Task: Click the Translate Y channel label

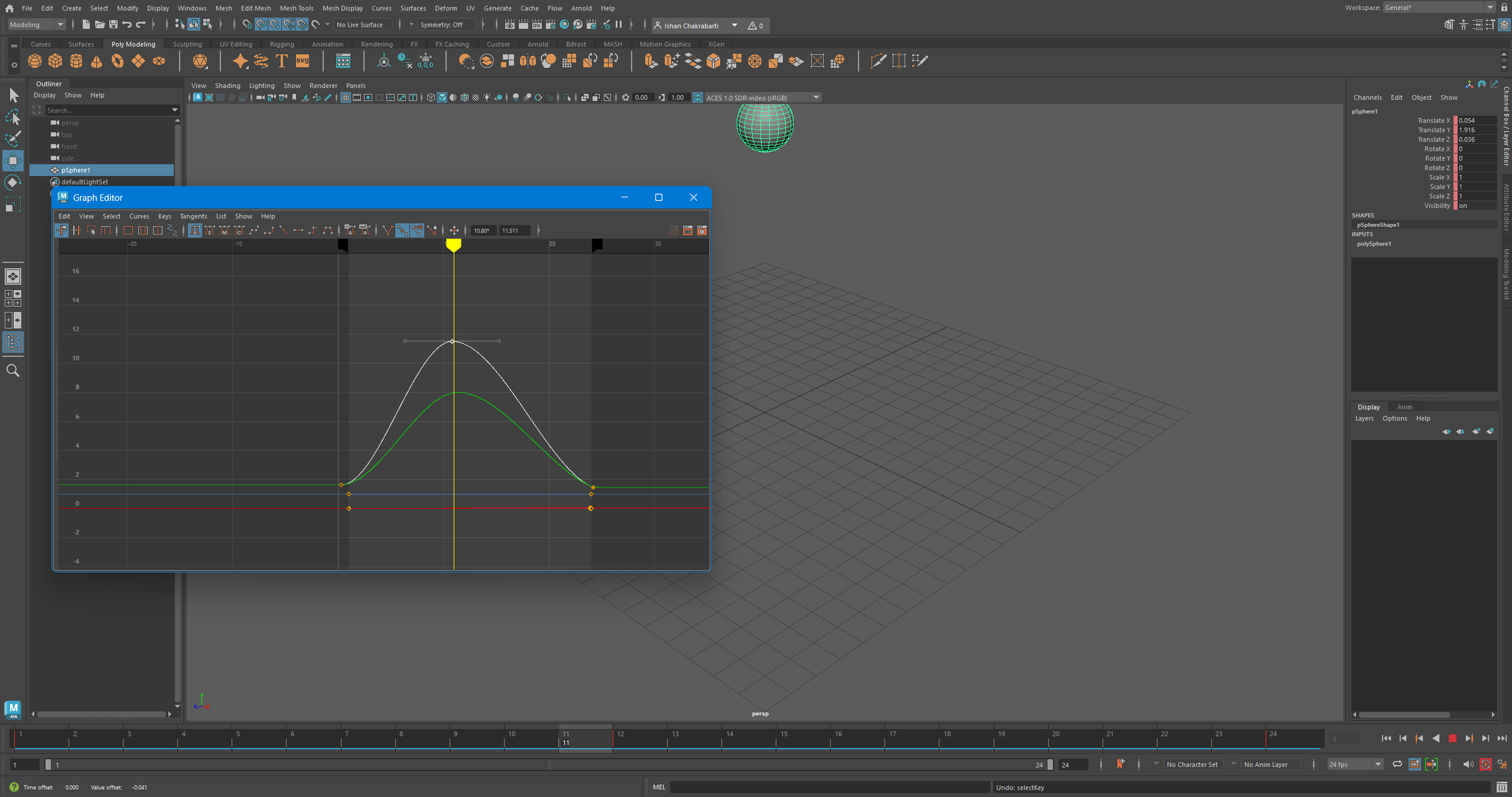Action: click(1433, 130)
